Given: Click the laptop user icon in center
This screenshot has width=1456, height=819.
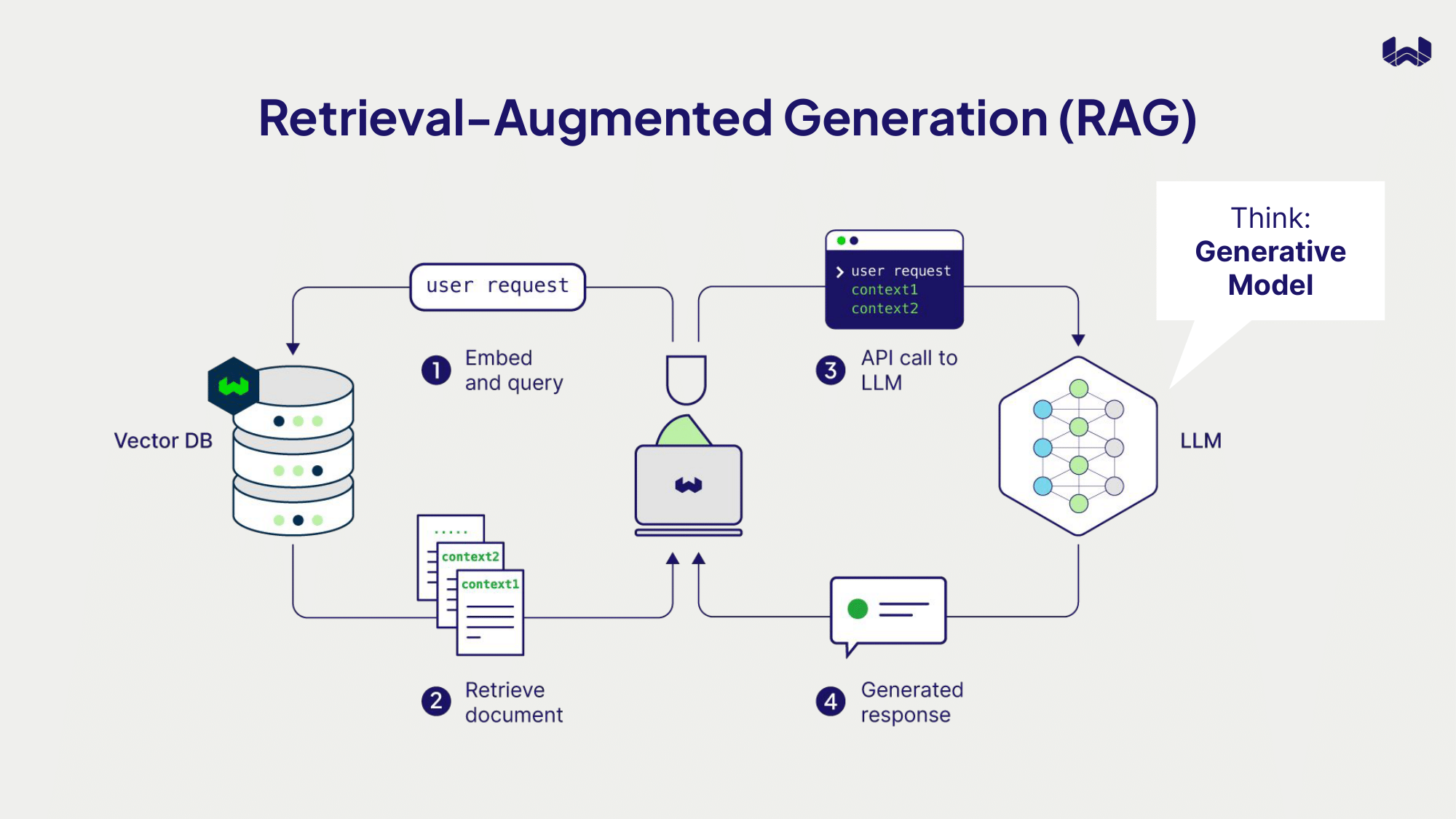Looking at the screenshot, I should coord(688,446).
